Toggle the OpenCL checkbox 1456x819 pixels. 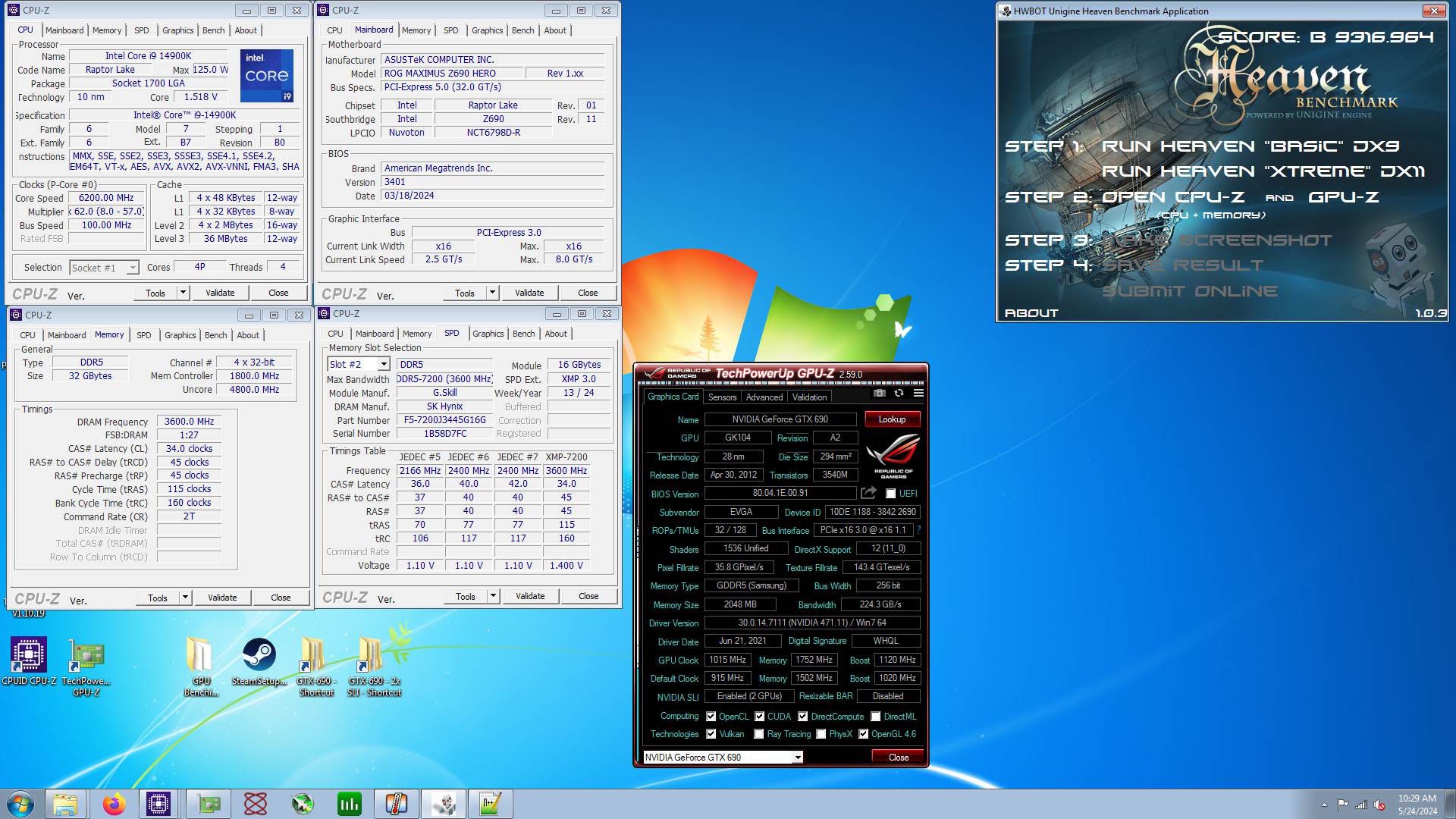tap(711, 717)
